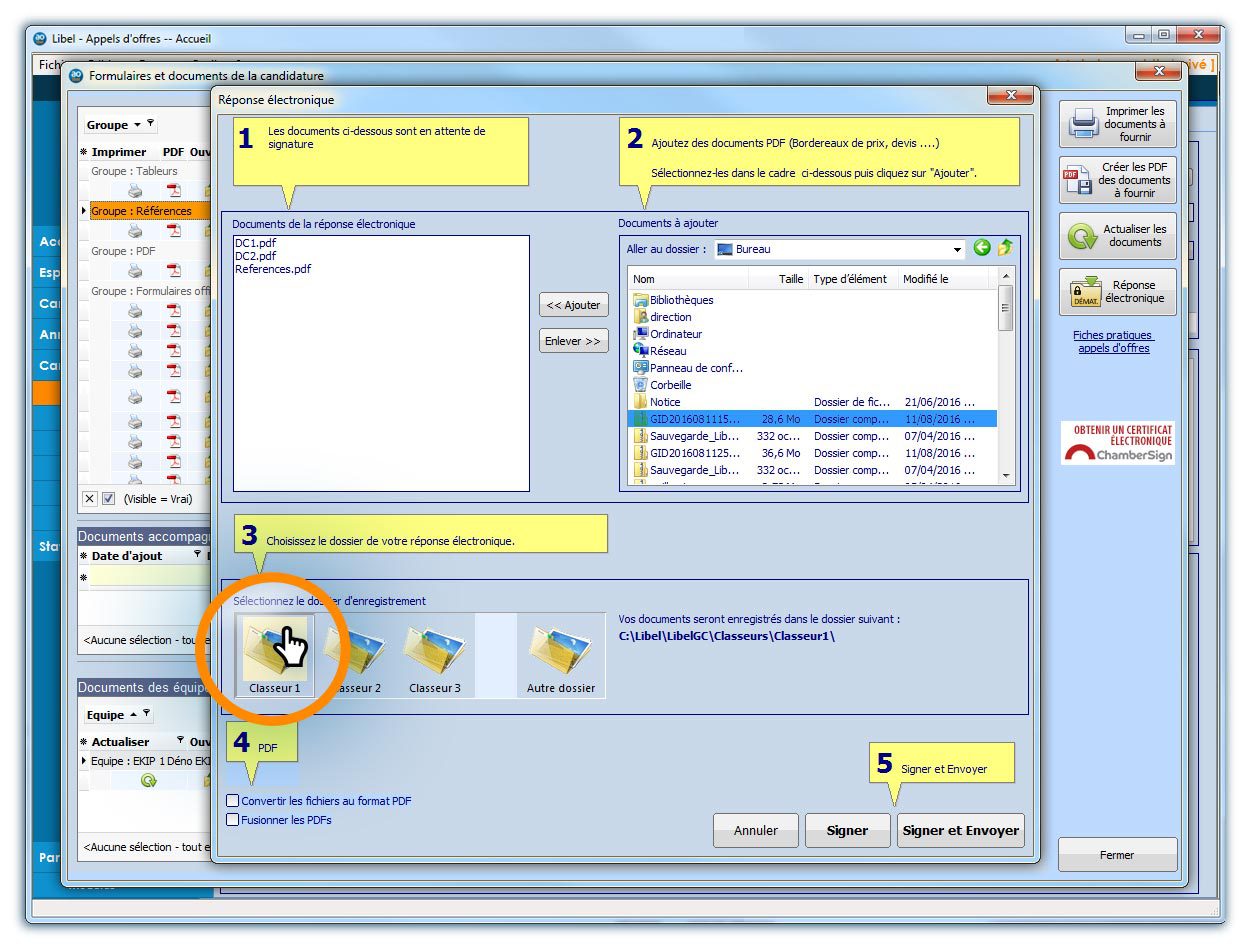Click the filter icon beside the Actualiser column header
1250x950 pixels.
[180, 741]
